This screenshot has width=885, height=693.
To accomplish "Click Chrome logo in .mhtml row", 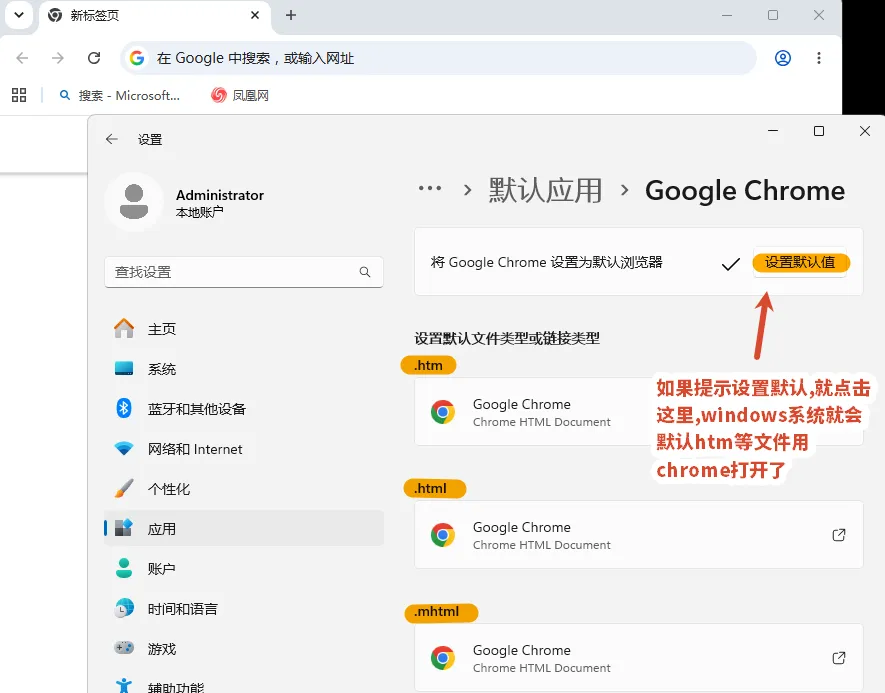I will coord(443,657).
